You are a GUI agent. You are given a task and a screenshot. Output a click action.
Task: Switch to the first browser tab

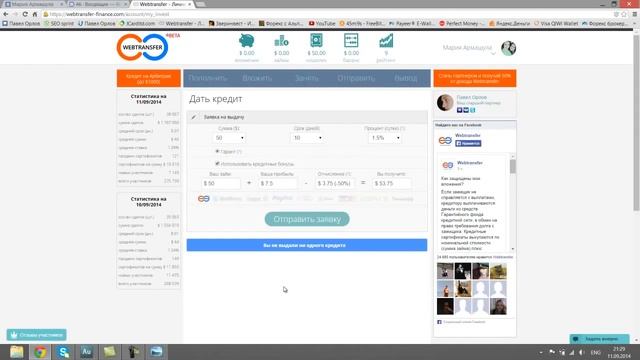(33, 4)
